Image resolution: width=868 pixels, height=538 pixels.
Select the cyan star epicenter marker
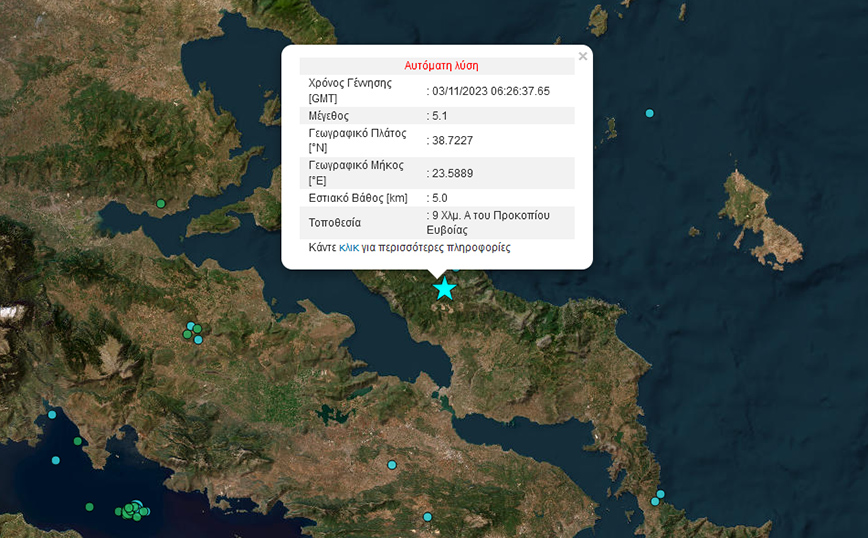coord(444,288)
